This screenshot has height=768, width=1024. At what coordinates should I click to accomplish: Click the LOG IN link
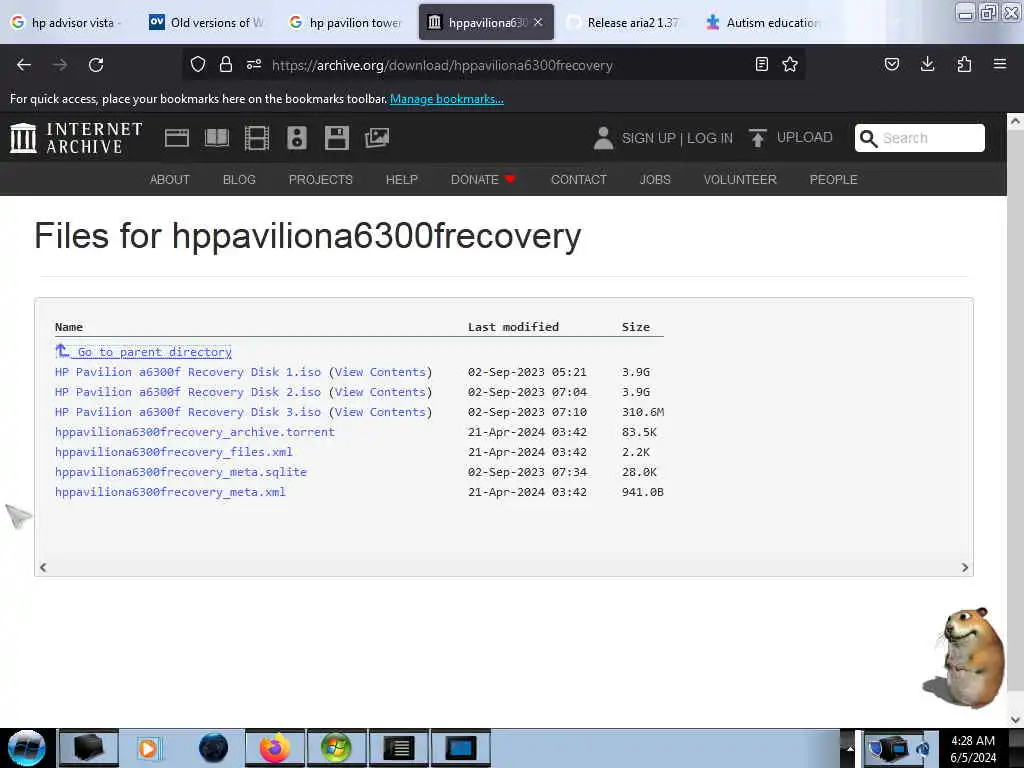point(710,138)
